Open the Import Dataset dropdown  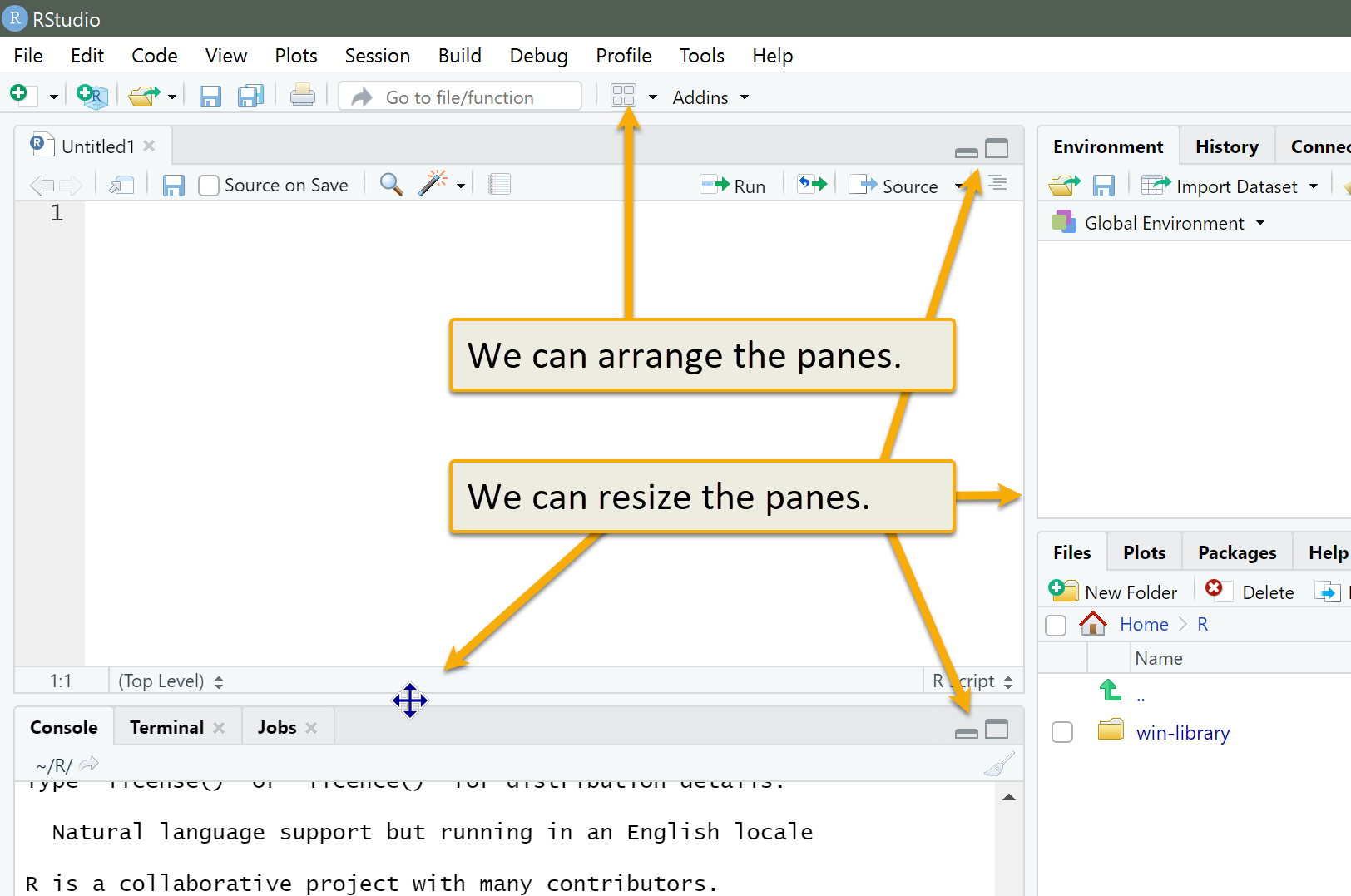point(1230,186)
